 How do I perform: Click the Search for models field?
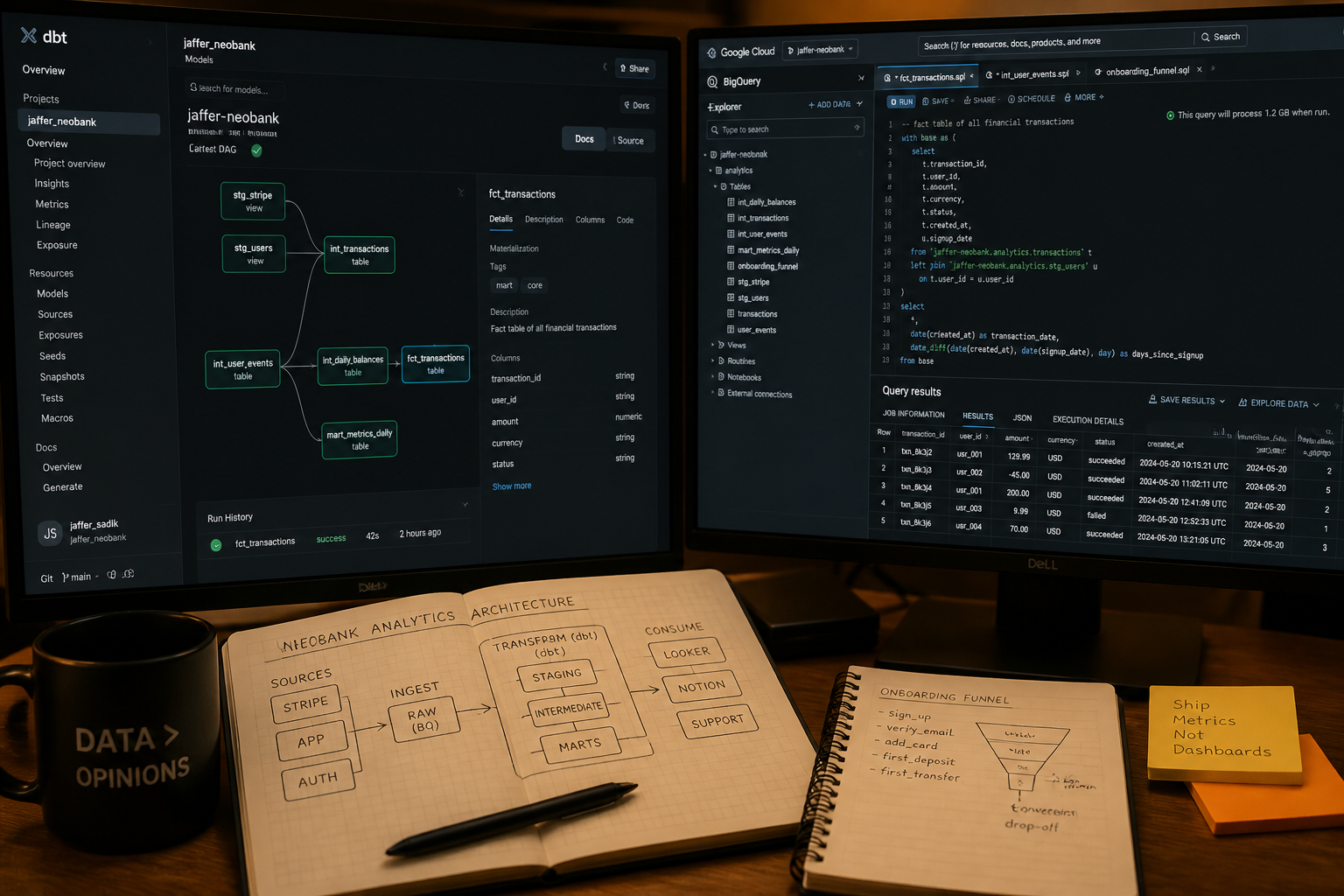pyautogui.click(x=234, y=88)
